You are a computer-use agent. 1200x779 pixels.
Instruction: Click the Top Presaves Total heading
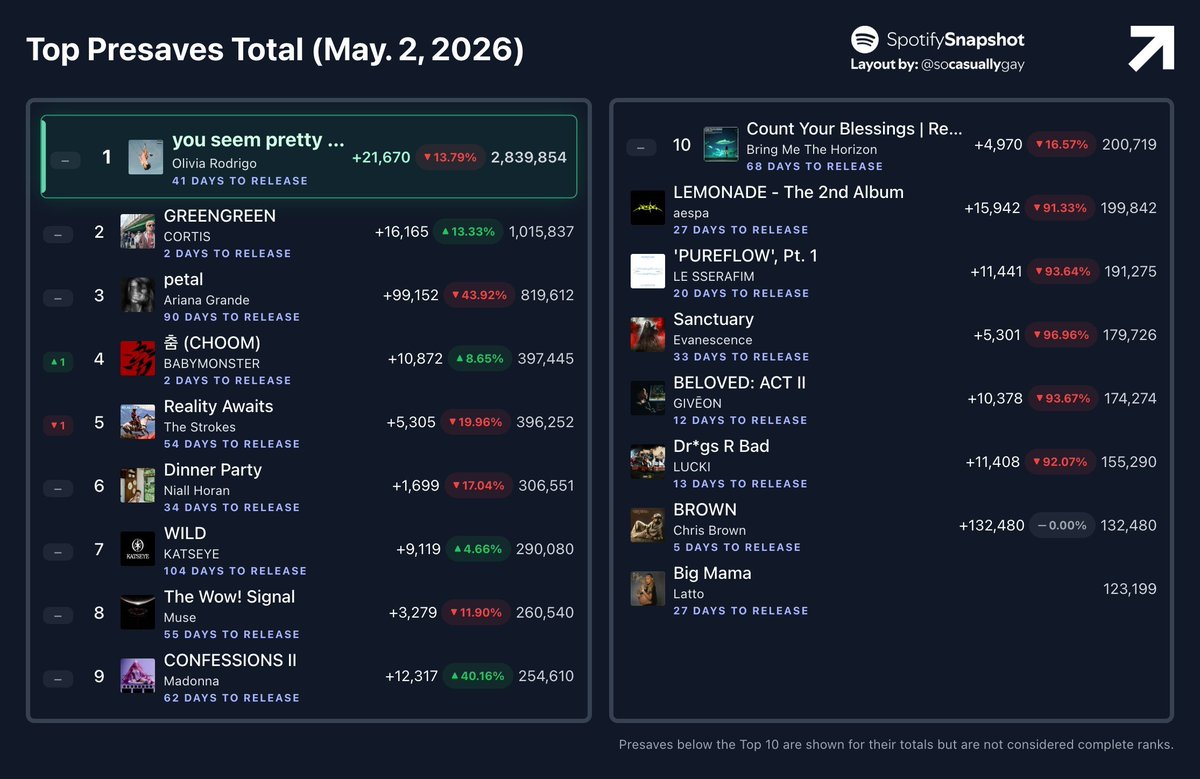(275, 50)
